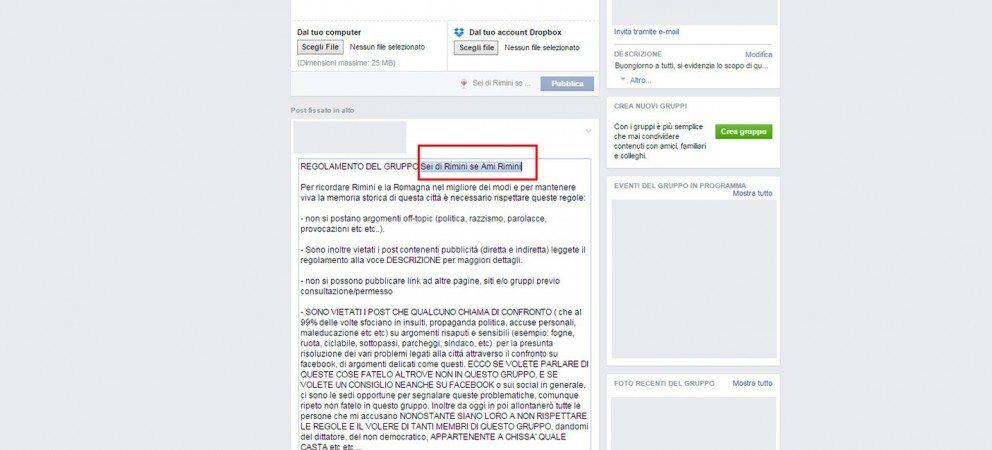Click the Eventi del gruppo in programma panel
The height and width of the screenshot is (450, 992).
pos(693,272)
